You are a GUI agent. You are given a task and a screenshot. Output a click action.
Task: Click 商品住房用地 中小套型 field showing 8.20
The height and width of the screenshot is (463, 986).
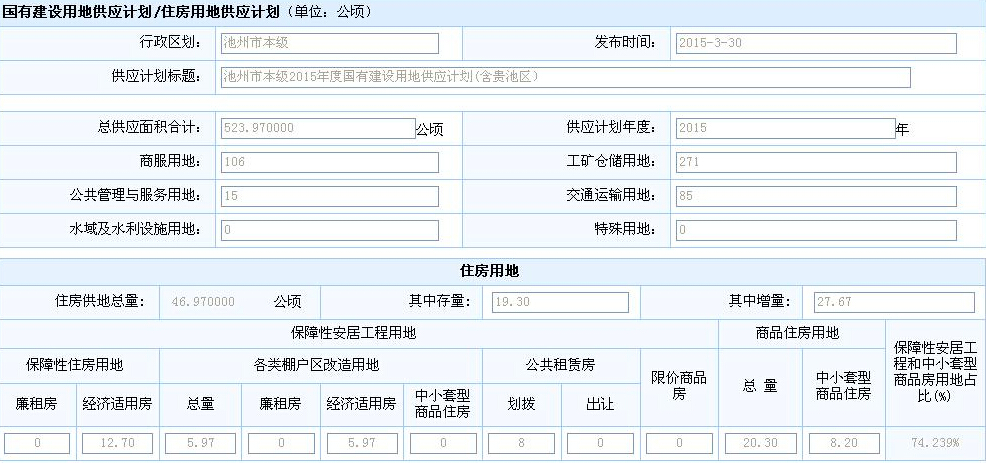[x=843, y=442]
